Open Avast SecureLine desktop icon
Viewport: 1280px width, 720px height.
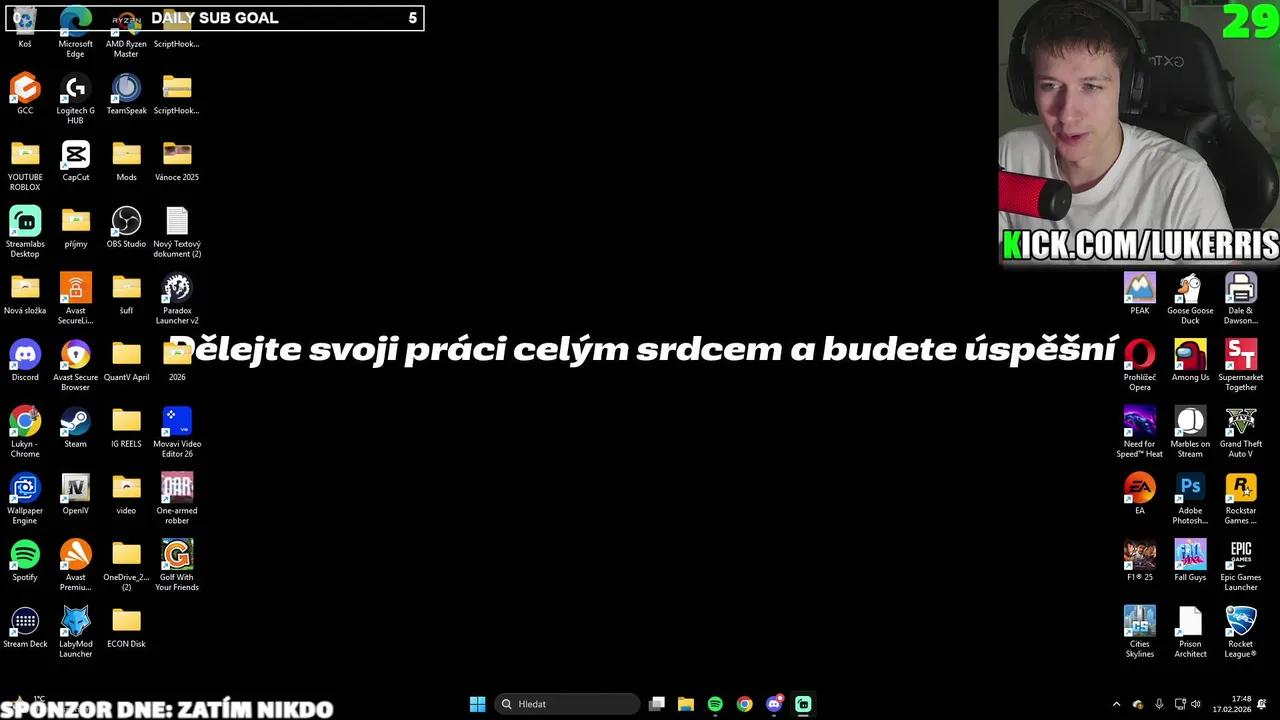click(x=75, y=288)
